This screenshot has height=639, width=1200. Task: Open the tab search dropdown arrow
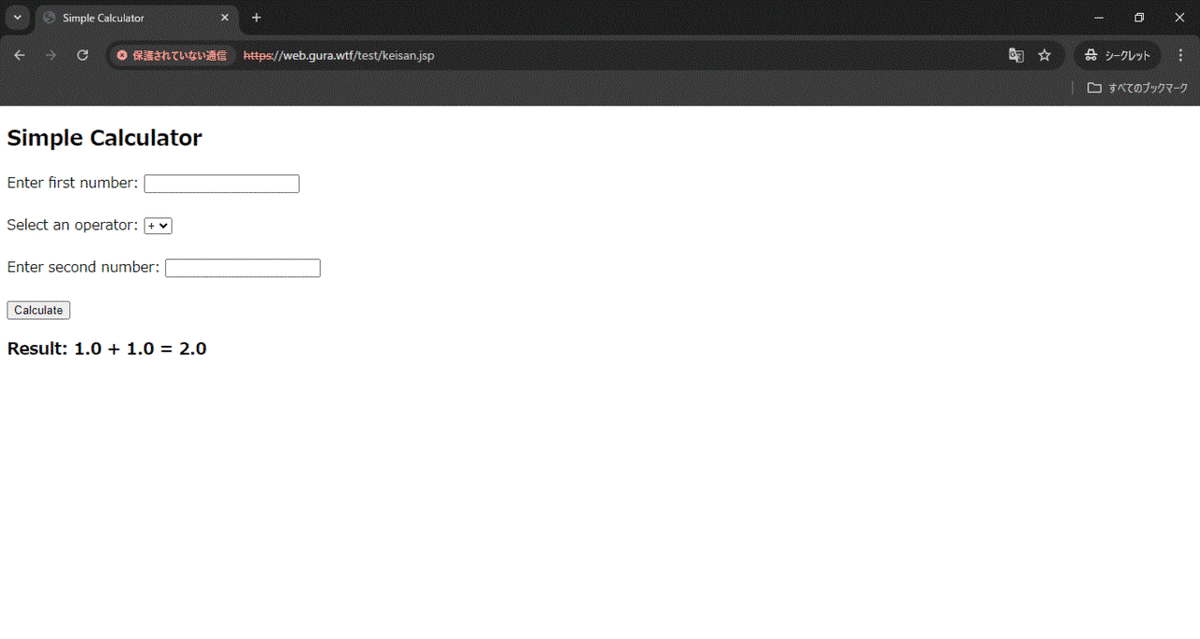[x=17, y=18]
